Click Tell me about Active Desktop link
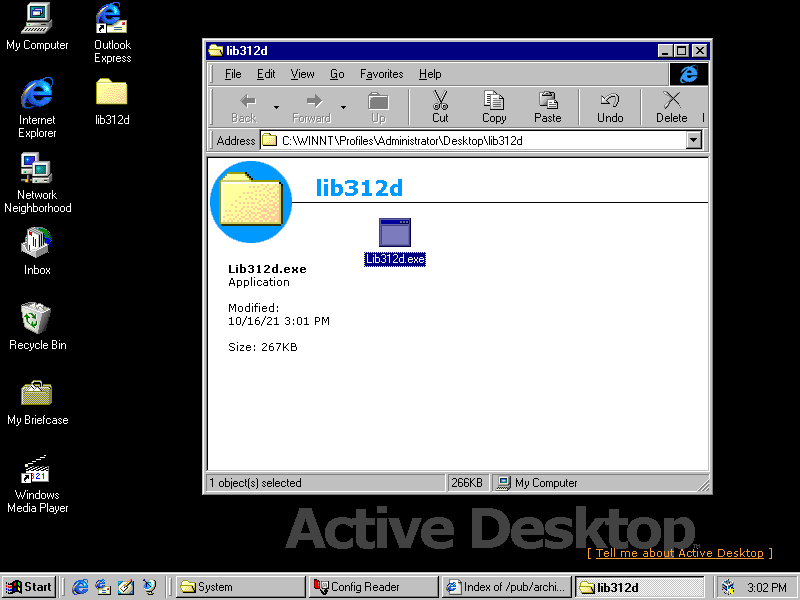Viewport: 800px width, 600px height. (x=679, y=553)
